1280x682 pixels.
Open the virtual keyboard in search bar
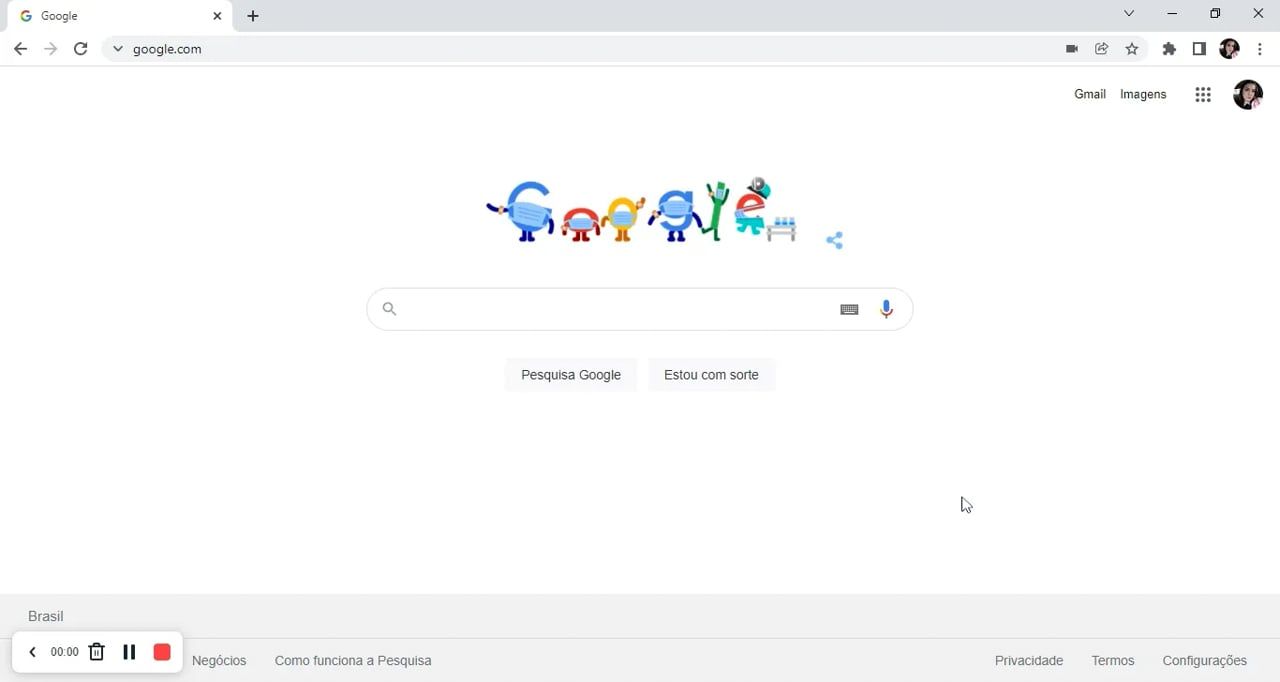click(x=849, y=309)
